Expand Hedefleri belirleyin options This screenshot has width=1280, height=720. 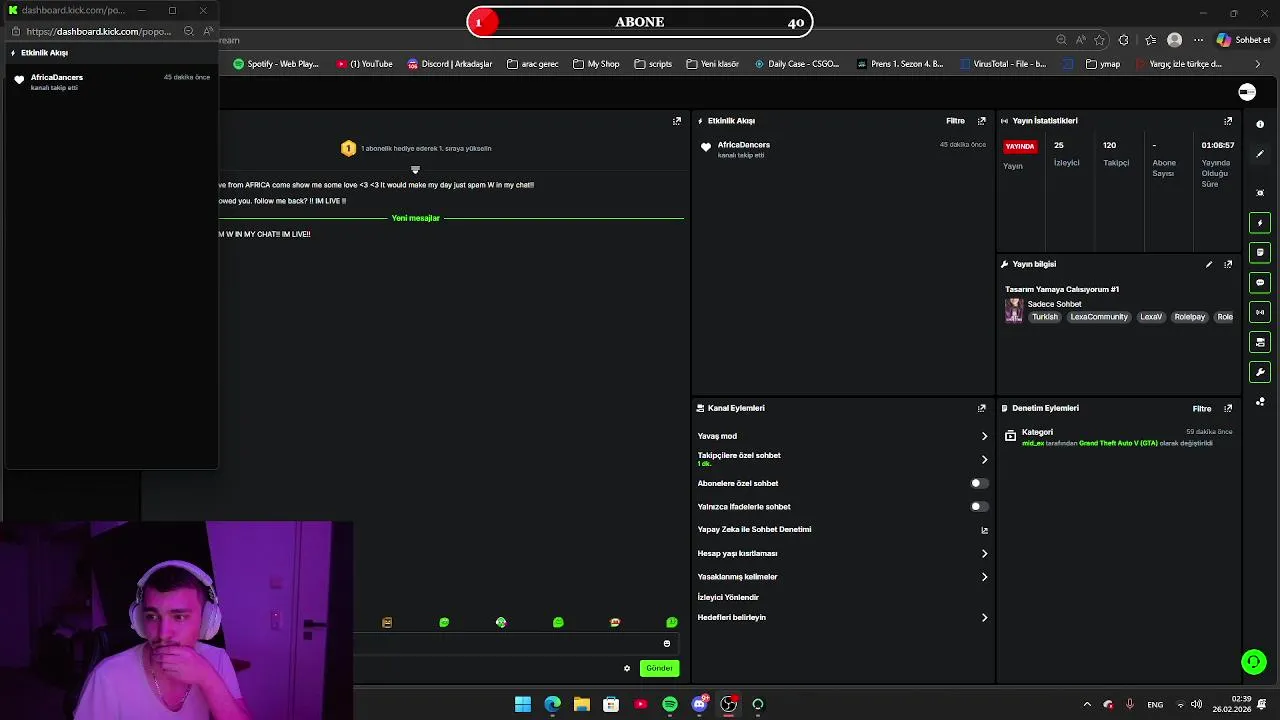coord(984,618)
